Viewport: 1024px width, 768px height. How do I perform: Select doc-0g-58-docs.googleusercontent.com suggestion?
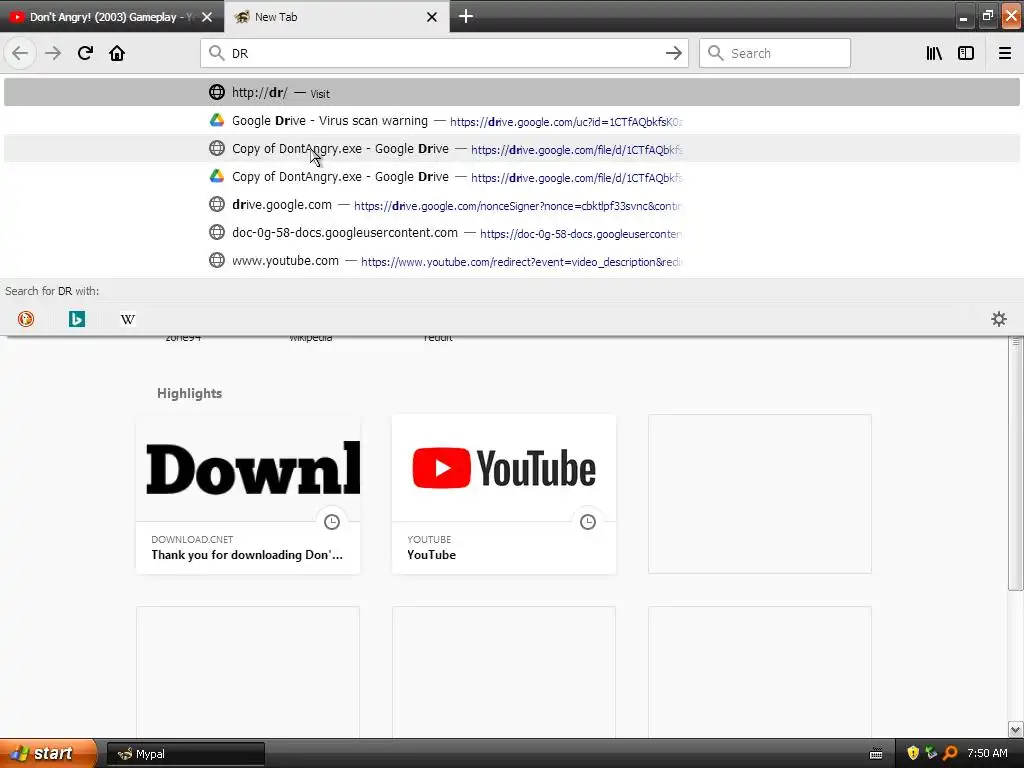click(x=512, y=233)
